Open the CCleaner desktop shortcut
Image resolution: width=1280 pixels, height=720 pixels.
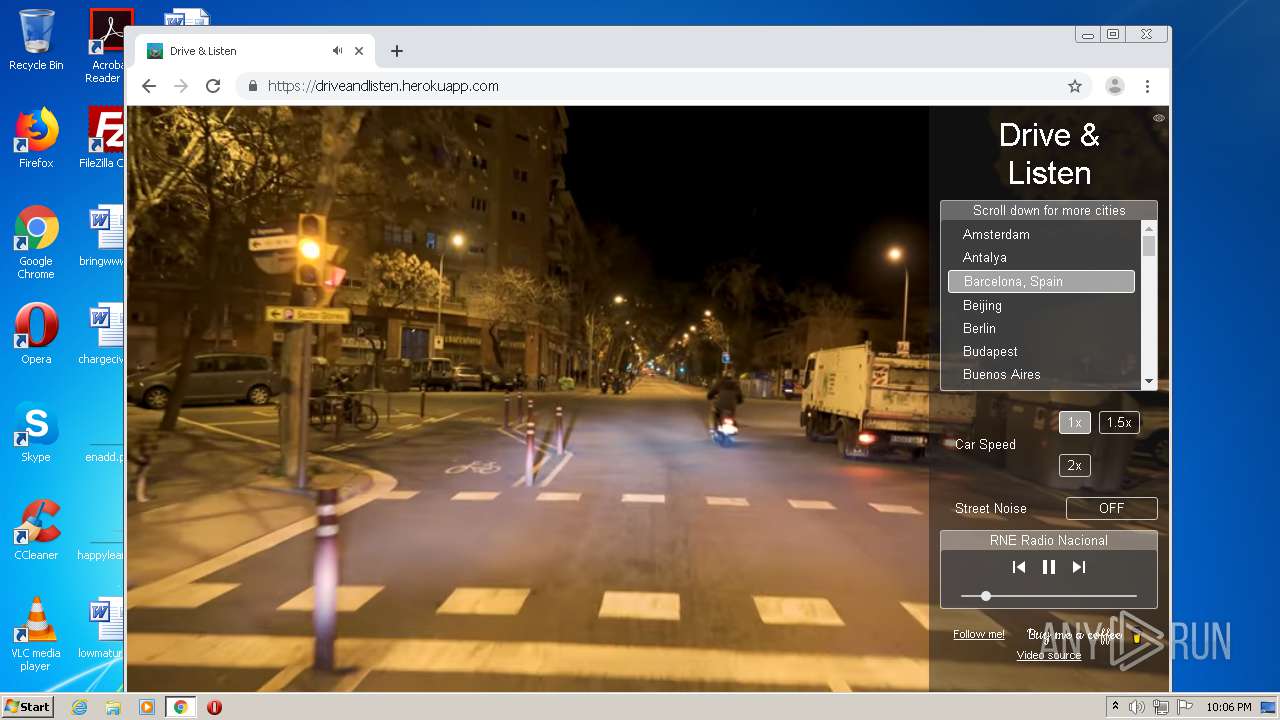tap(36, 530)
